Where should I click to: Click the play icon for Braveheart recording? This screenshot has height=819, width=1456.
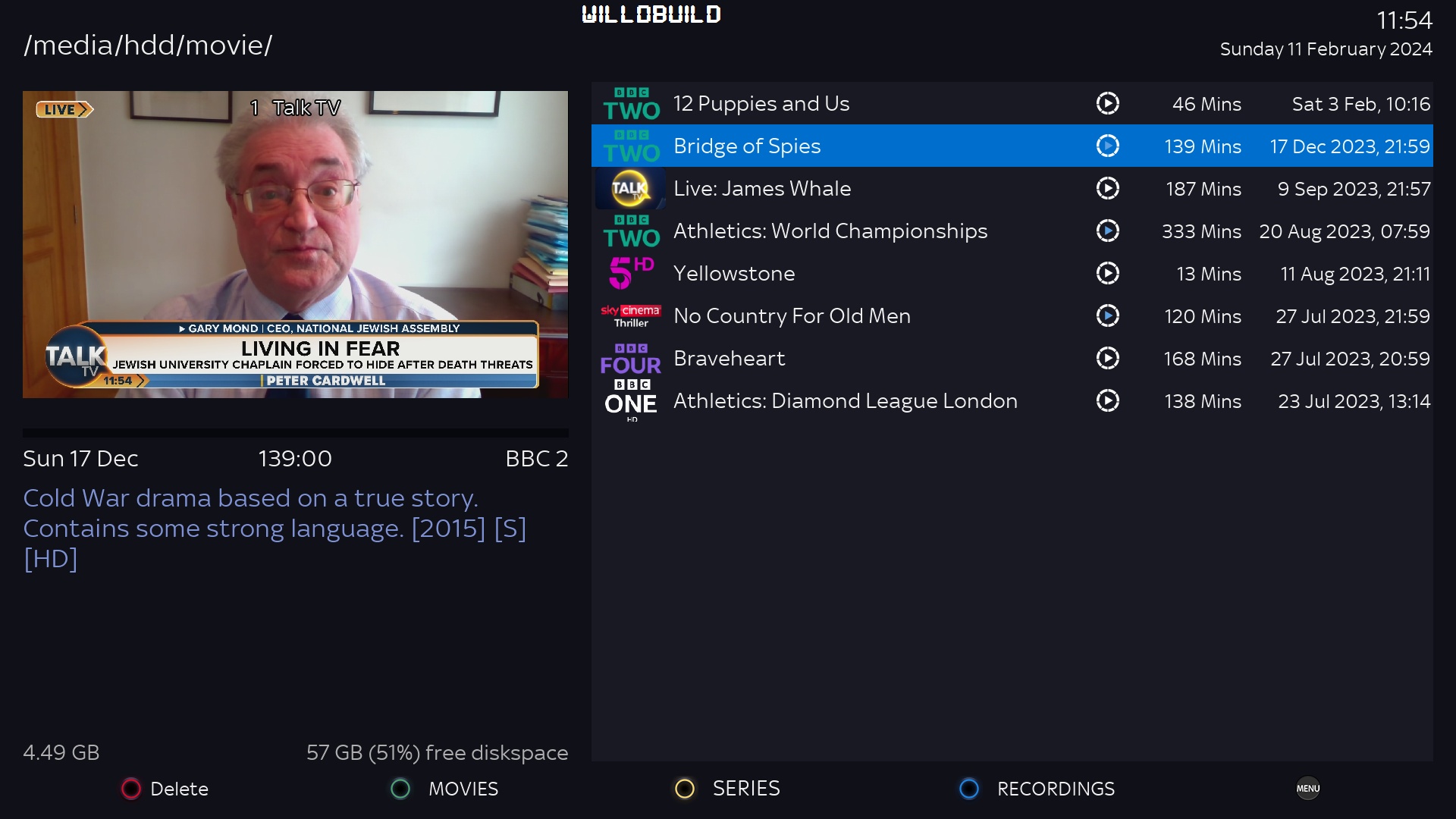(x=1108, y=358)
